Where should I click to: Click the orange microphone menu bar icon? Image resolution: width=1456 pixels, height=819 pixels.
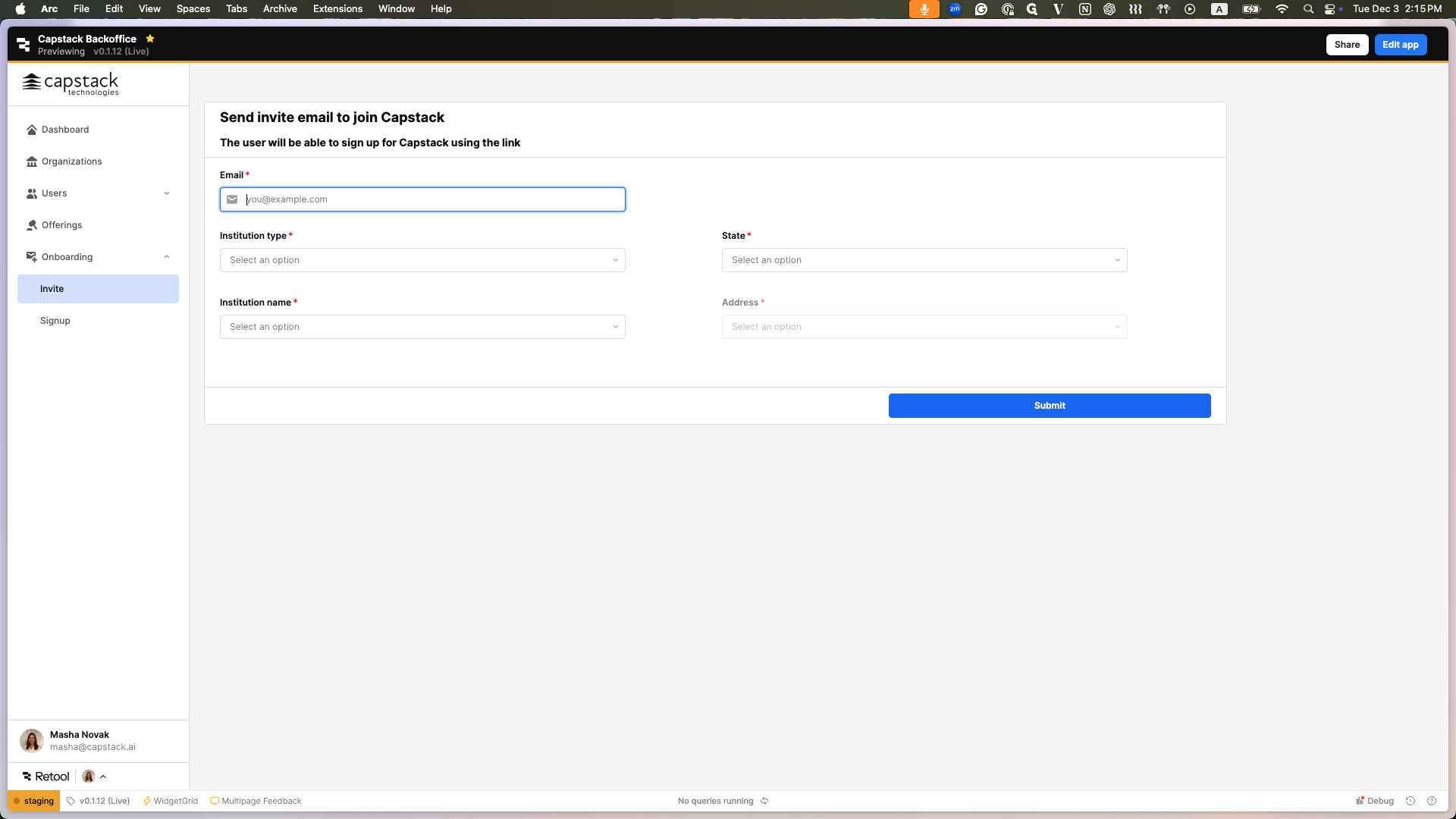tap(924, 9)
